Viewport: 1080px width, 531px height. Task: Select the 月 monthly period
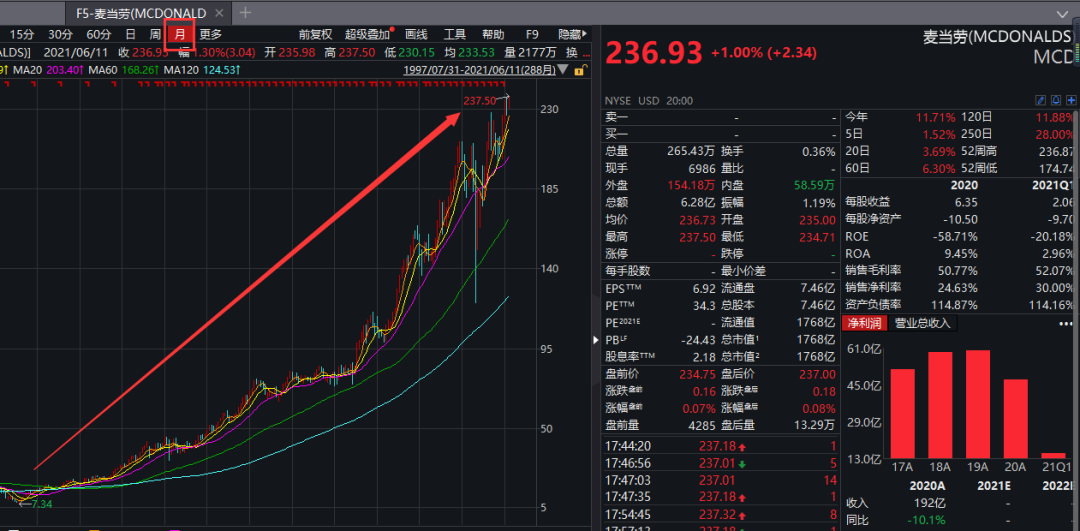pos(180,34)
